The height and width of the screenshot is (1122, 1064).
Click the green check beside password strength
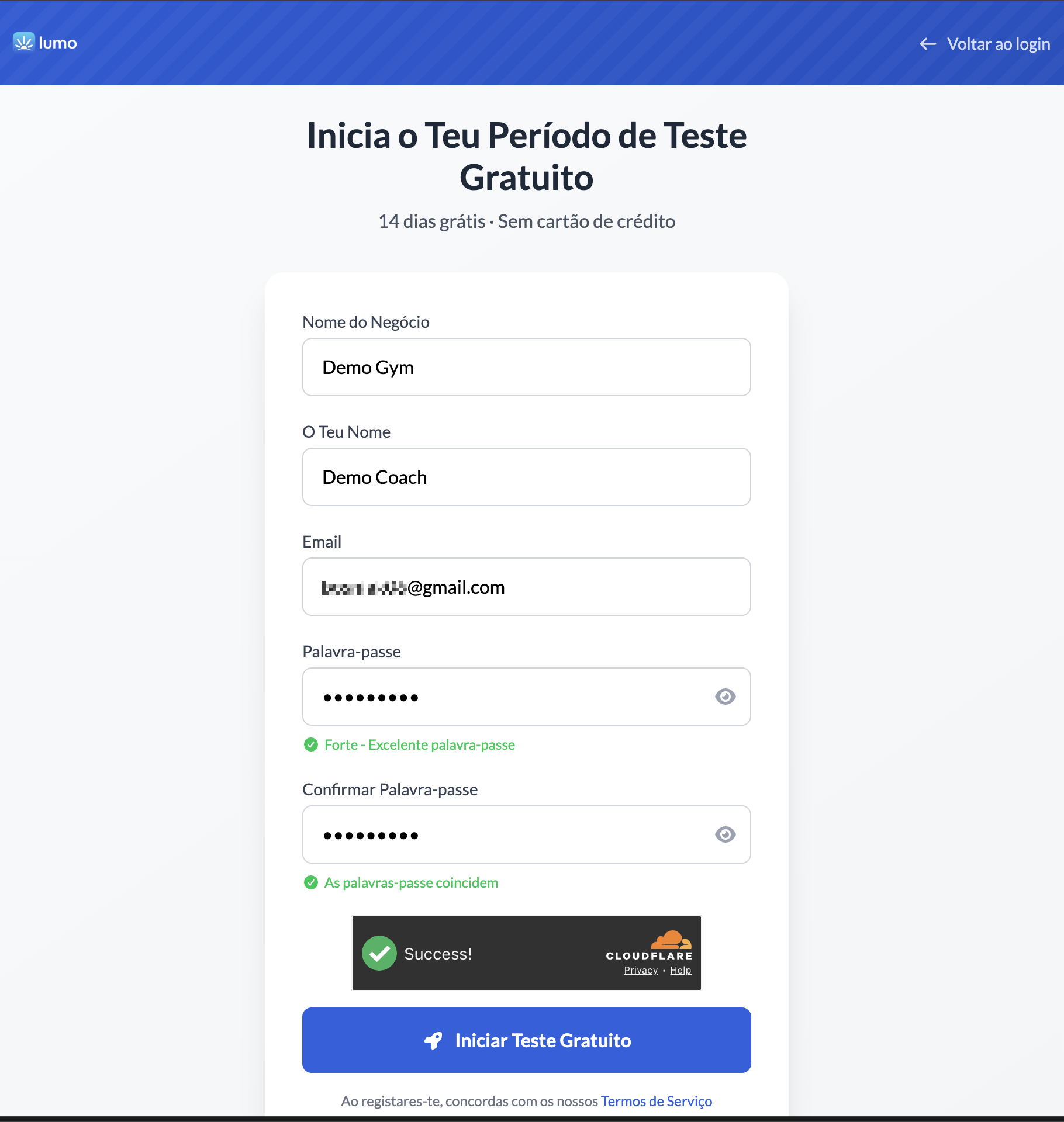tap(311, 744)
